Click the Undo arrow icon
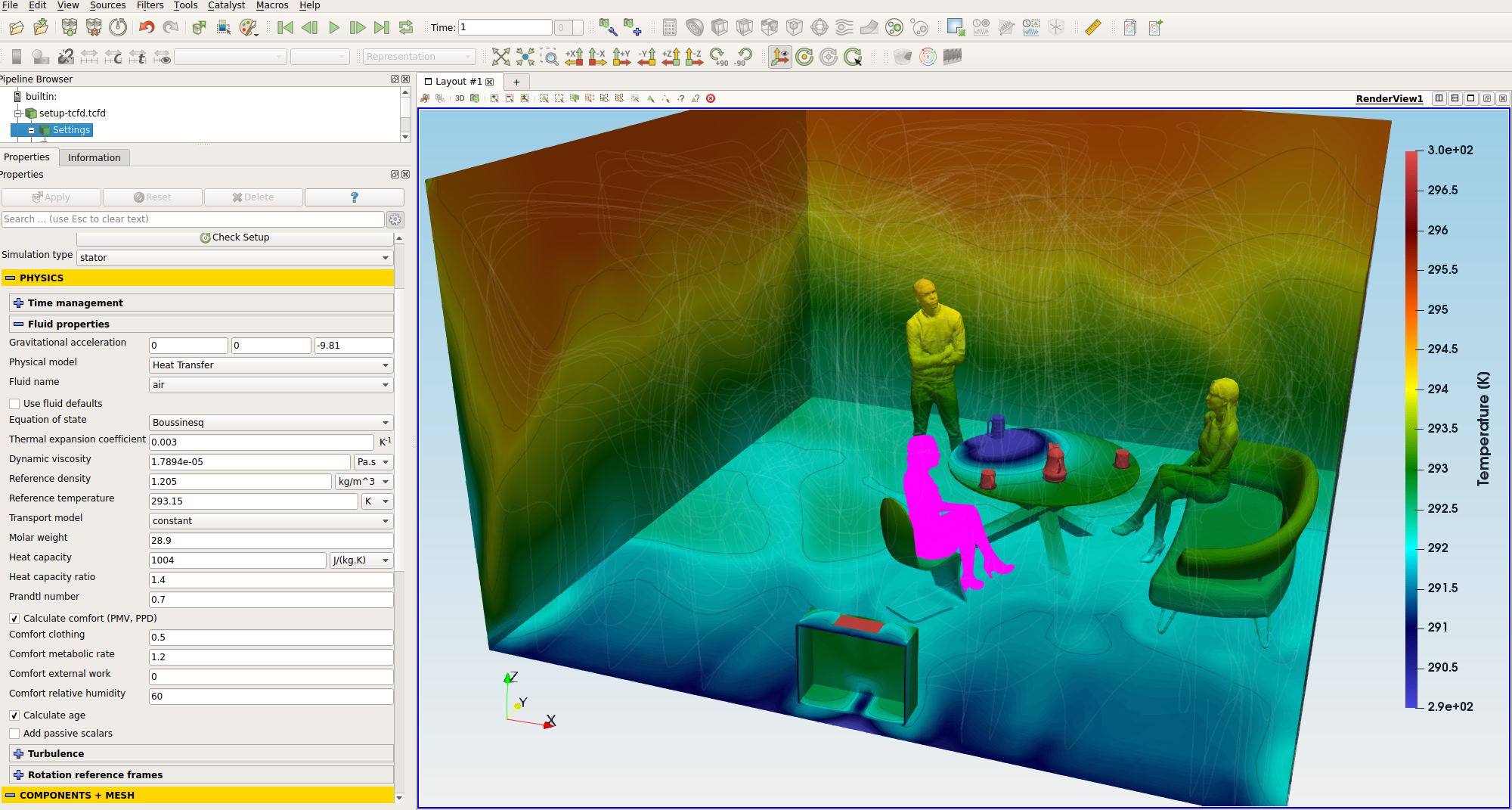1512x810 pixels. 147,28
